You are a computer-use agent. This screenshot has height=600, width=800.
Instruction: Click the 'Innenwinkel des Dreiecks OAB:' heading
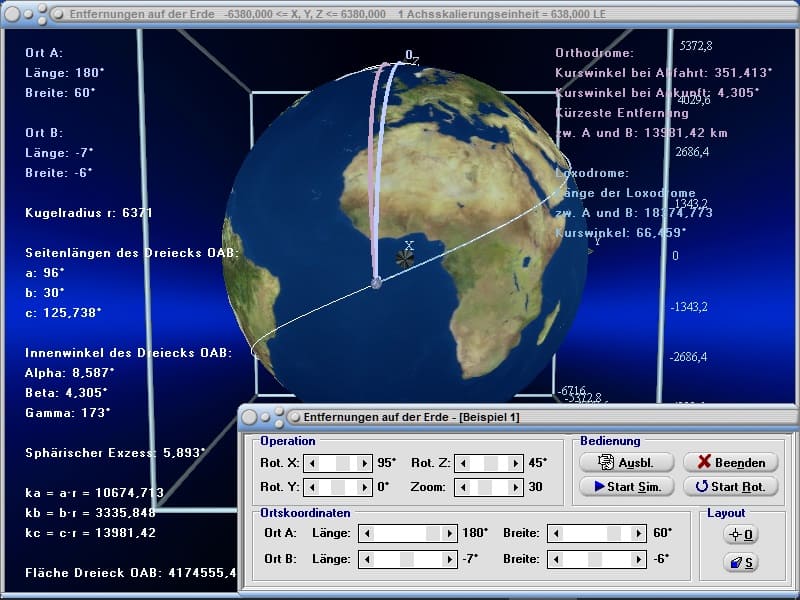coord(129,353)
